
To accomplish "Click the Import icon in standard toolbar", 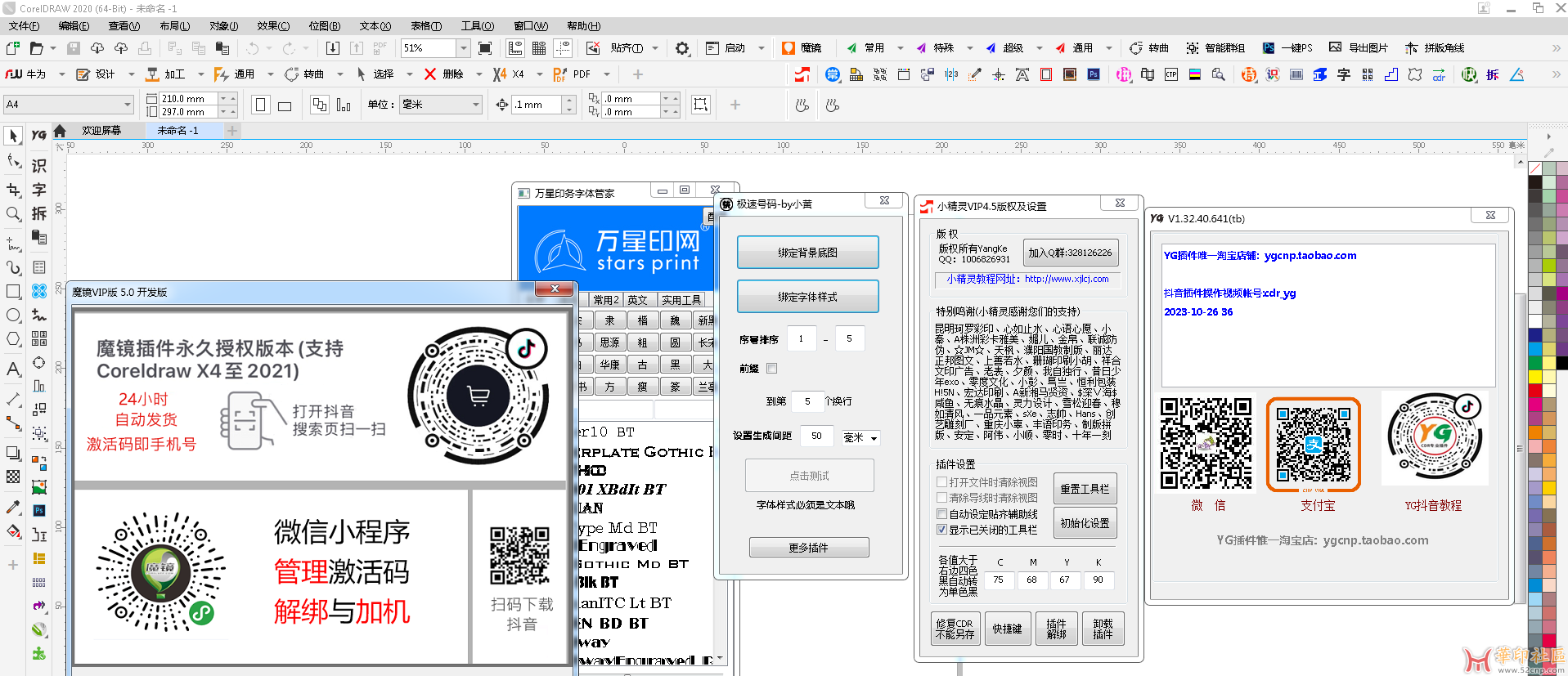I will click(x=333, y=48).
